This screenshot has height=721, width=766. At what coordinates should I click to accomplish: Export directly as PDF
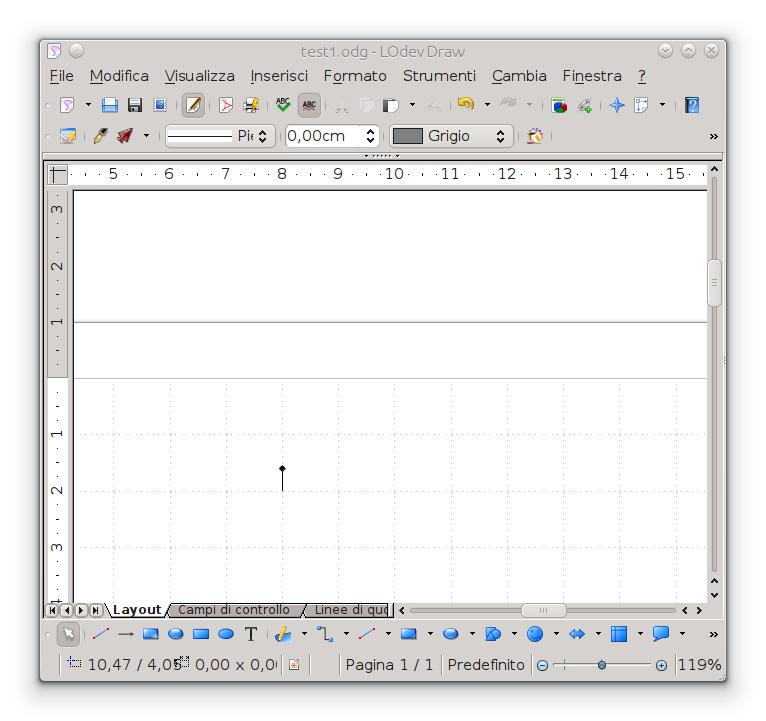click(x=226, y=105)
